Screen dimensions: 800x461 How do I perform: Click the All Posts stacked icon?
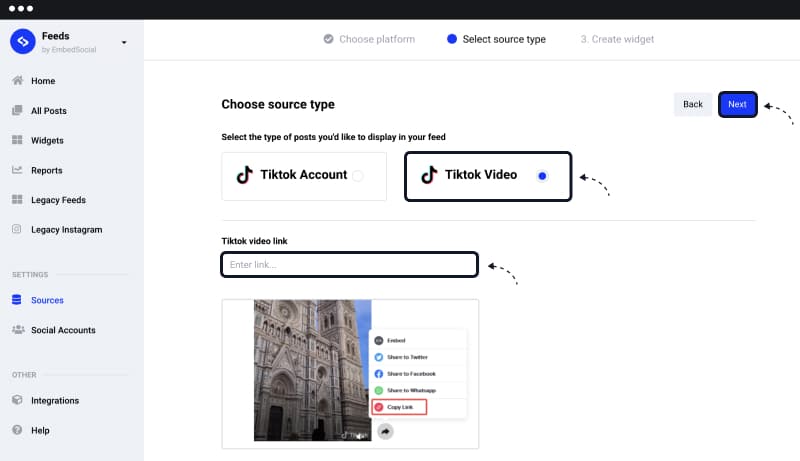[x=17, y=110]
